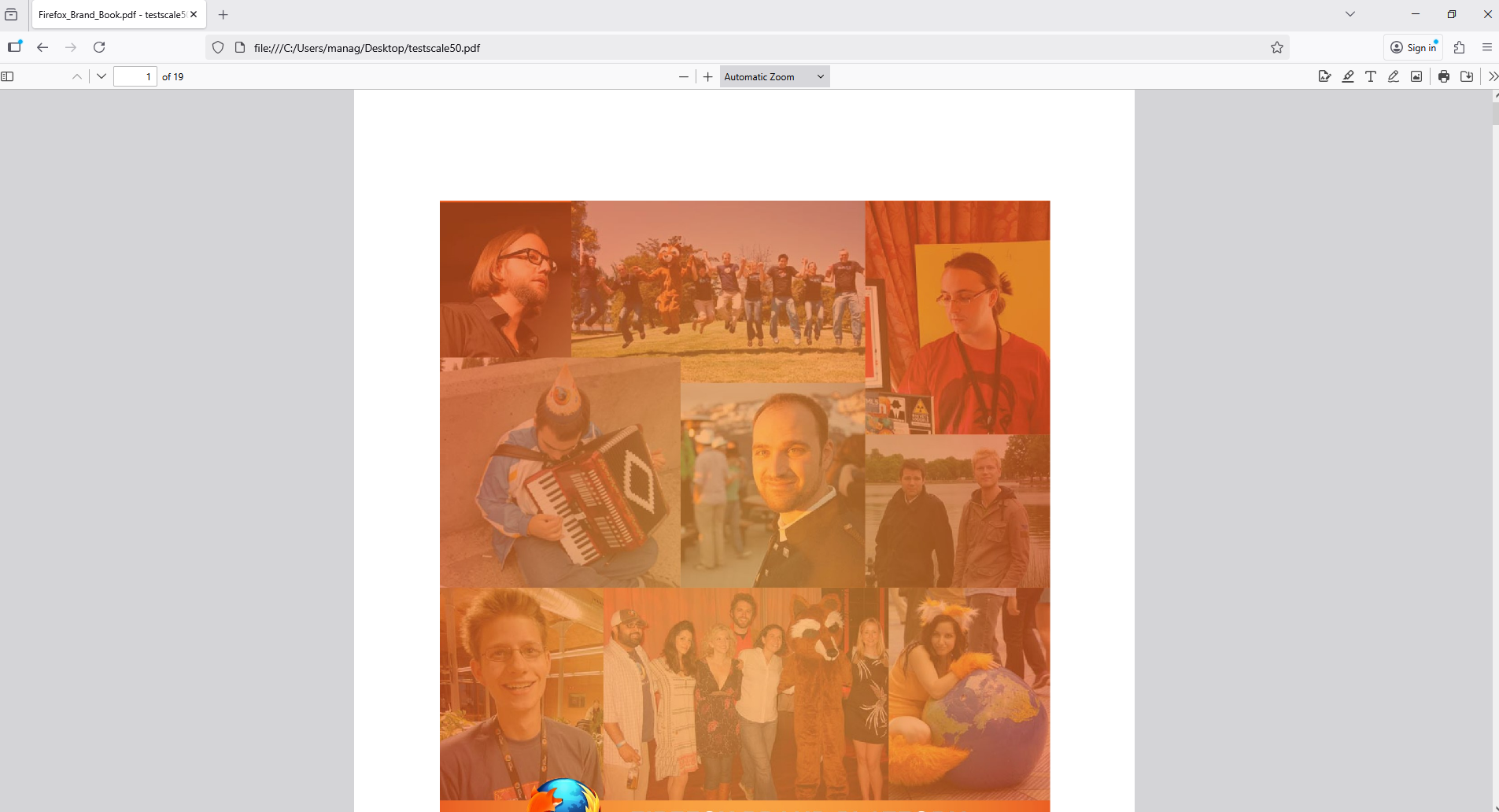Zoom out of the PDF

click(x=683, y=76)
